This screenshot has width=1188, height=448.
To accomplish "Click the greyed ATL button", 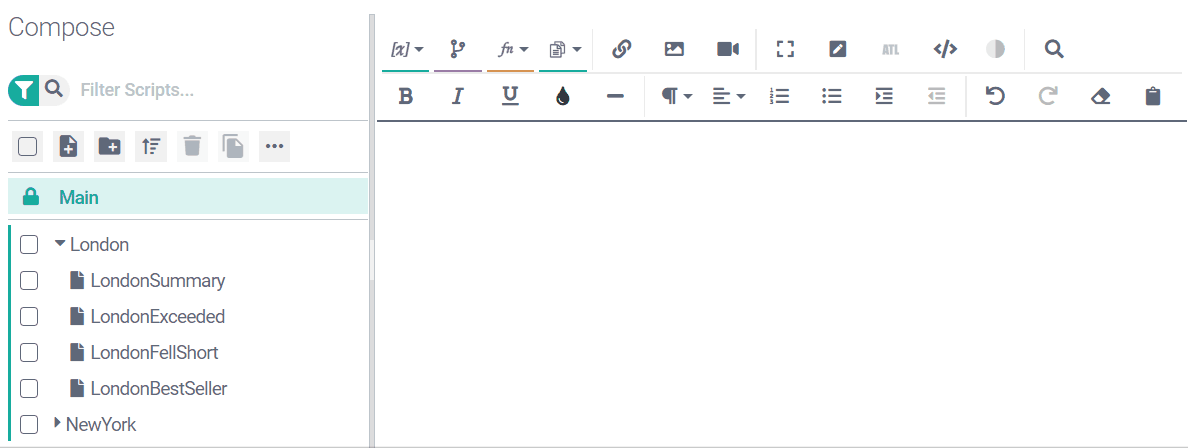I will point(890,50).
